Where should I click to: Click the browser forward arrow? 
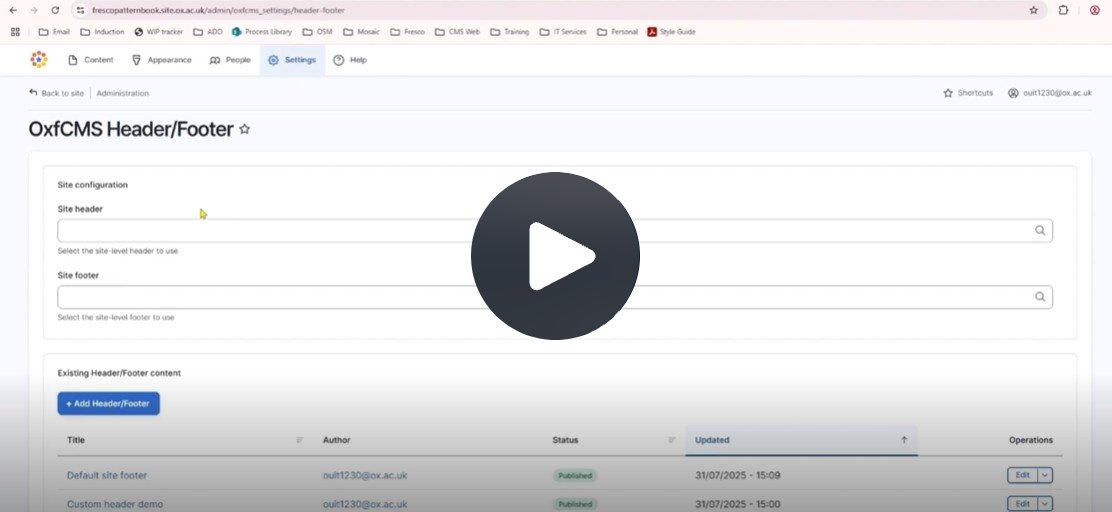point(33,11)
